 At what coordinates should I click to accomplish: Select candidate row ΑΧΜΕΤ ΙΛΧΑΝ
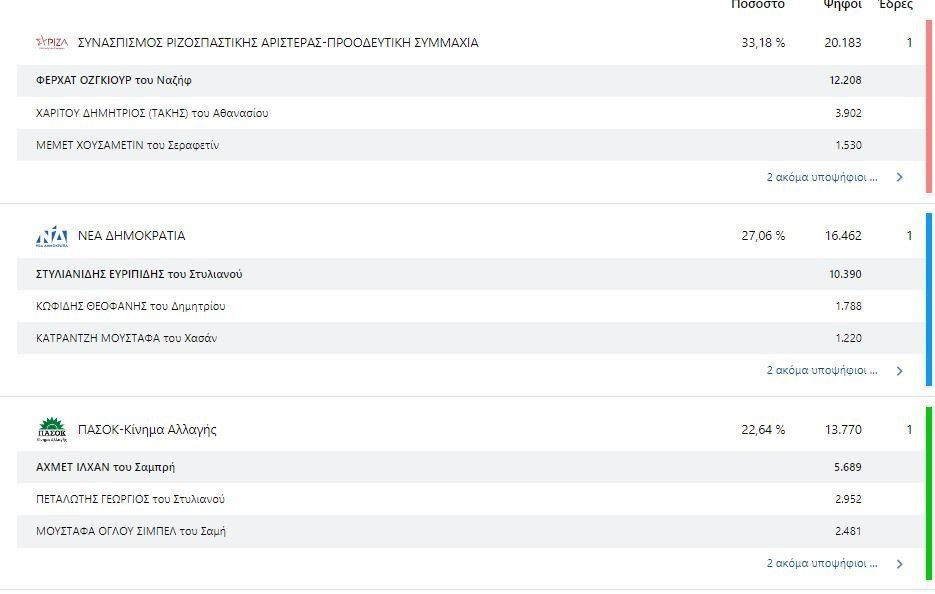(x=471, y=467)
